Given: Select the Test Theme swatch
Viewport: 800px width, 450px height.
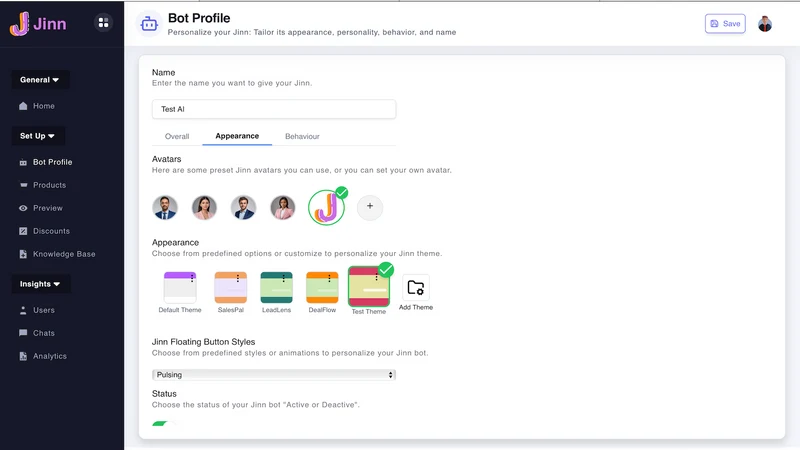Looking at the screenshot, I should pos(369,286).
